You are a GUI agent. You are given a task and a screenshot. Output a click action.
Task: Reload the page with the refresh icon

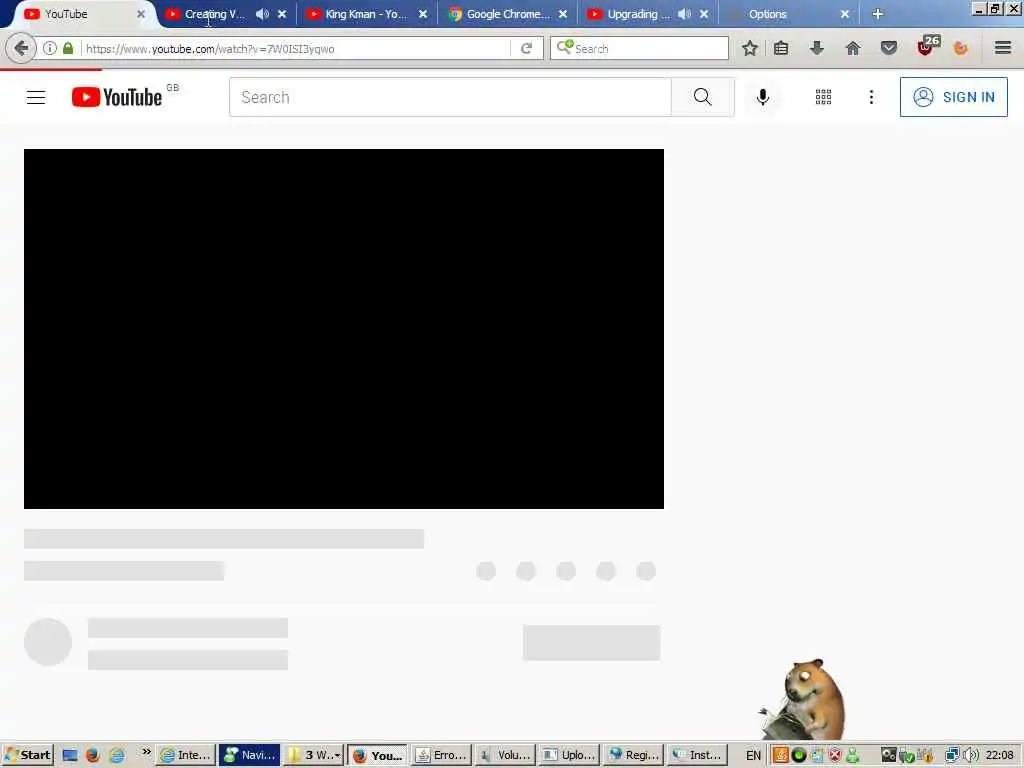click(x=526, y=48)
